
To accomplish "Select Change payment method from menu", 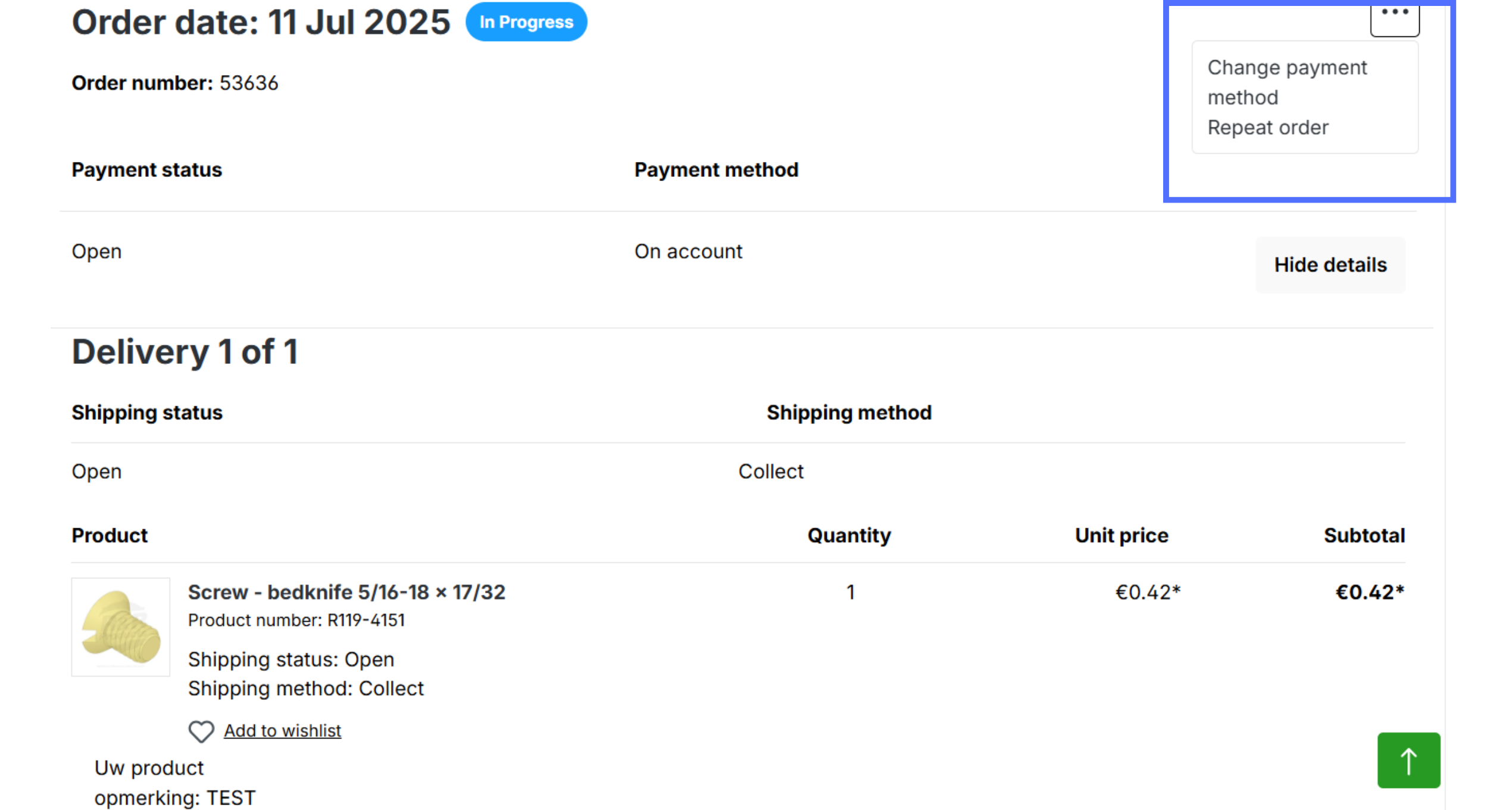I will tap(1287, 82).
